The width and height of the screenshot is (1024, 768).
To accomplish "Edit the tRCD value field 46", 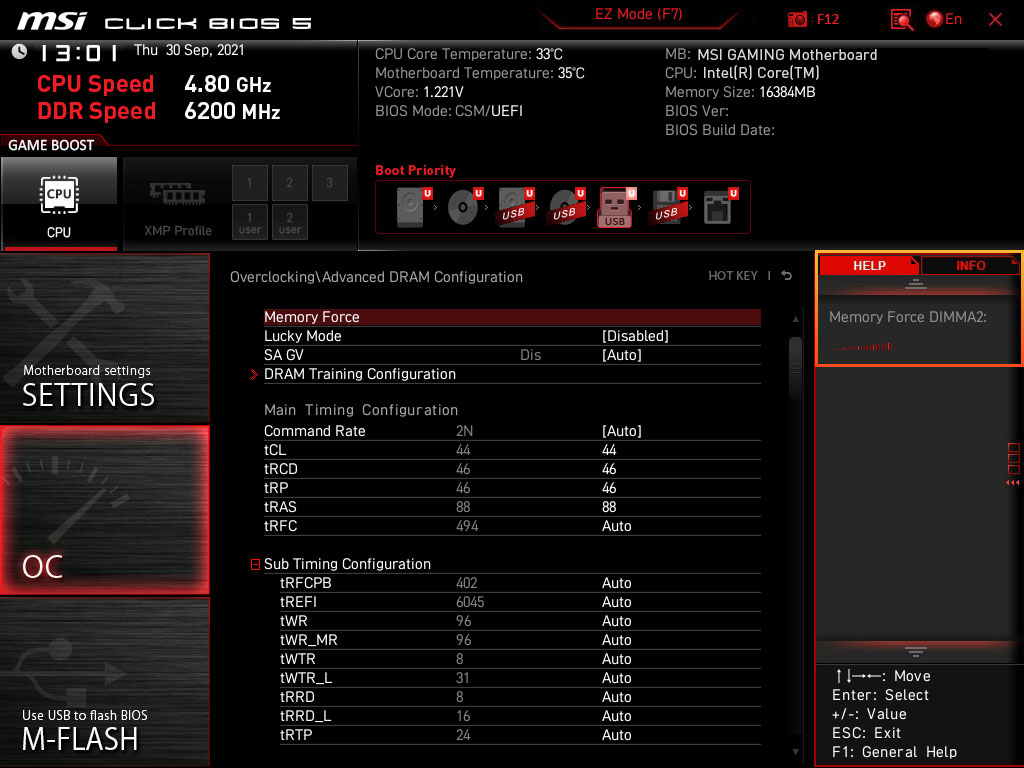I will (609, 469).
